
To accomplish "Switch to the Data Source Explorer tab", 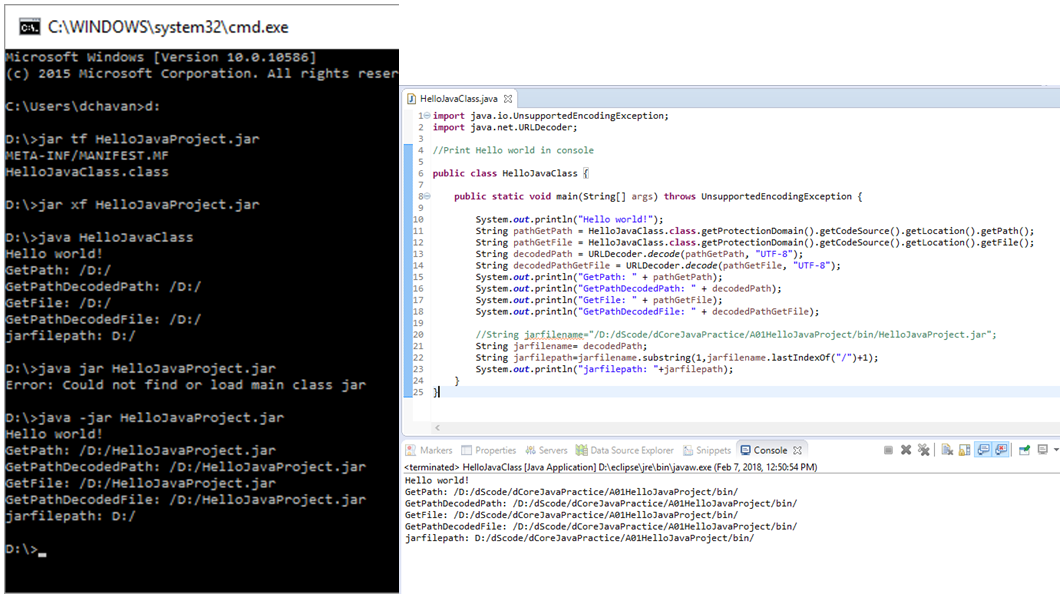I will [x=624, y=450].
